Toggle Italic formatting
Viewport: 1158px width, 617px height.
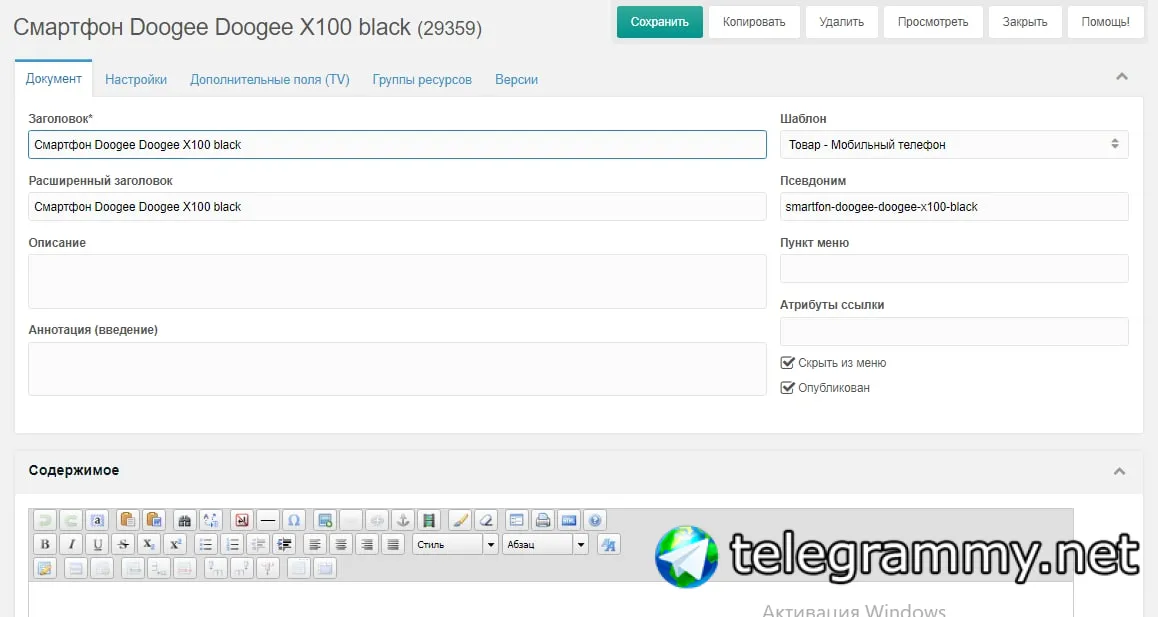tap(71, 545)
